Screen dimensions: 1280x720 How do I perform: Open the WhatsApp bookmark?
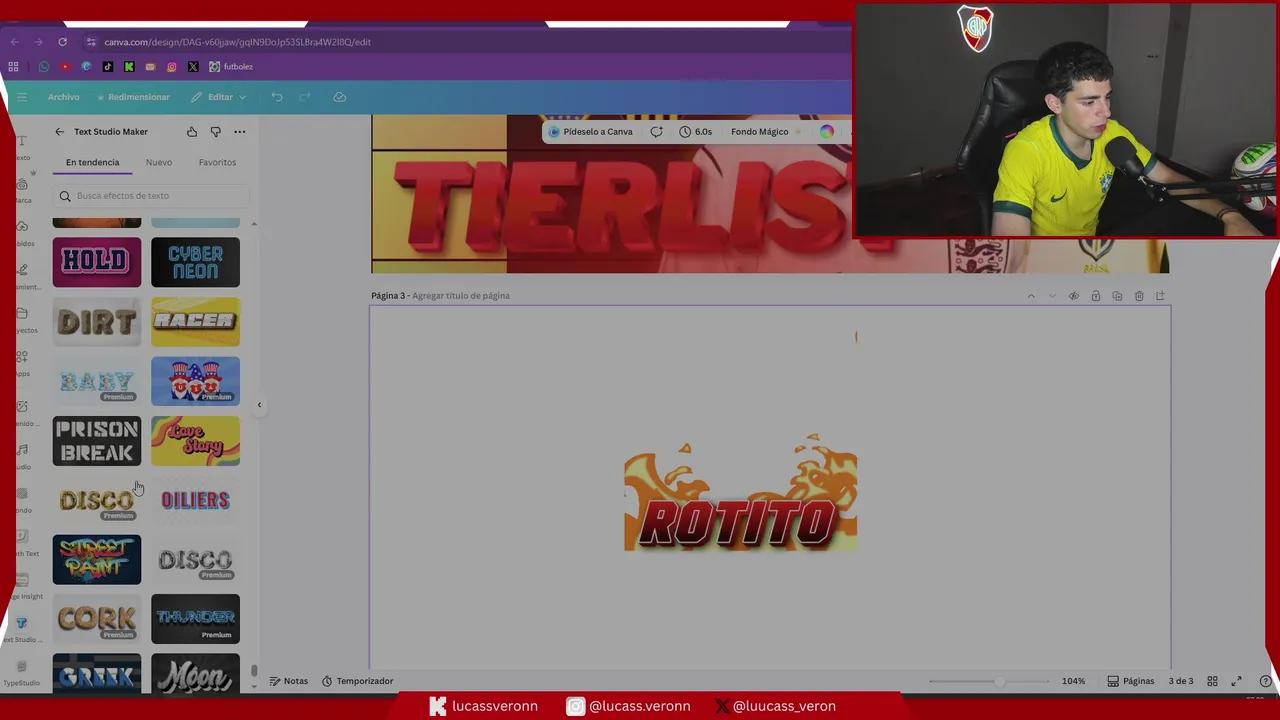(x=43, y=67)
